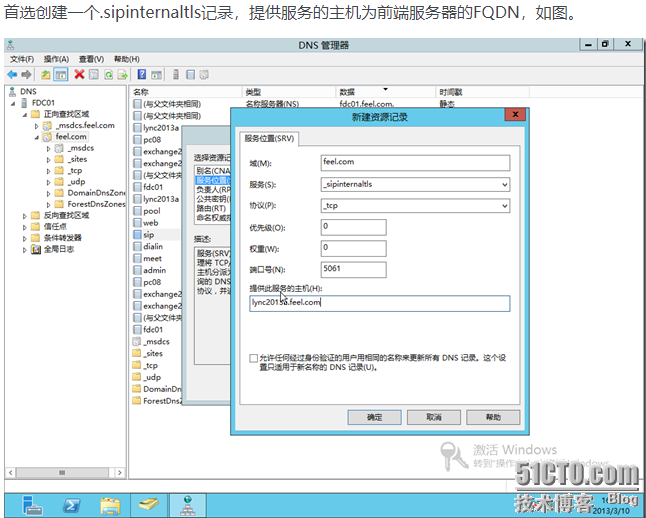Screen dimensions: 646x518
Task: Refresh the view with toolbar icon
Action: (108, 75)
